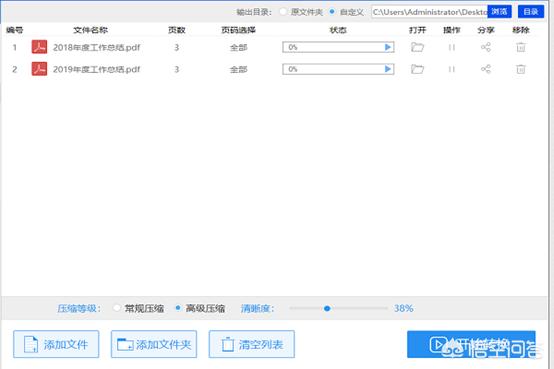Image resolution: width=554 pixels, height=369 pixels.
Task: Share the 2019年度工作总结.pdf file
Action: 486,69
